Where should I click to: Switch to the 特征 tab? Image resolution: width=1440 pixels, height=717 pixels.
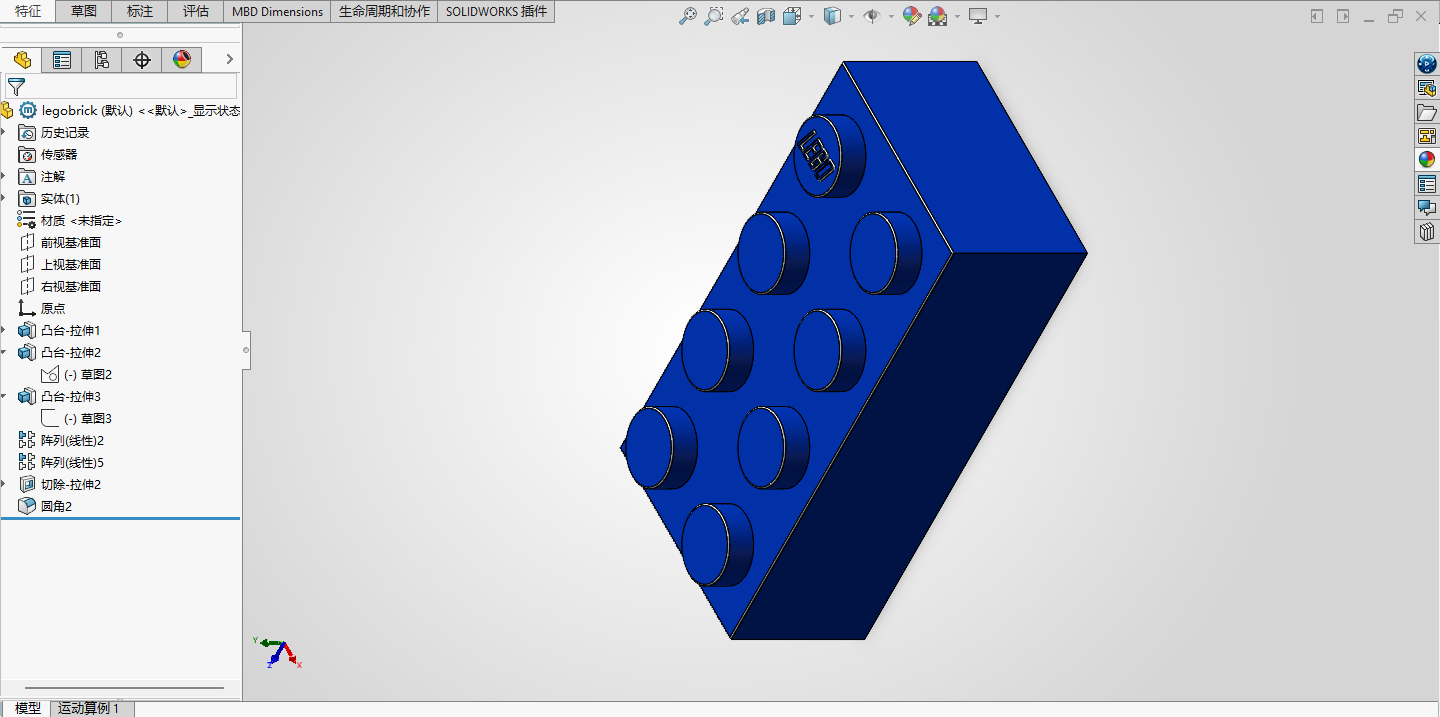pyautogui.click(x=28, y=12)
